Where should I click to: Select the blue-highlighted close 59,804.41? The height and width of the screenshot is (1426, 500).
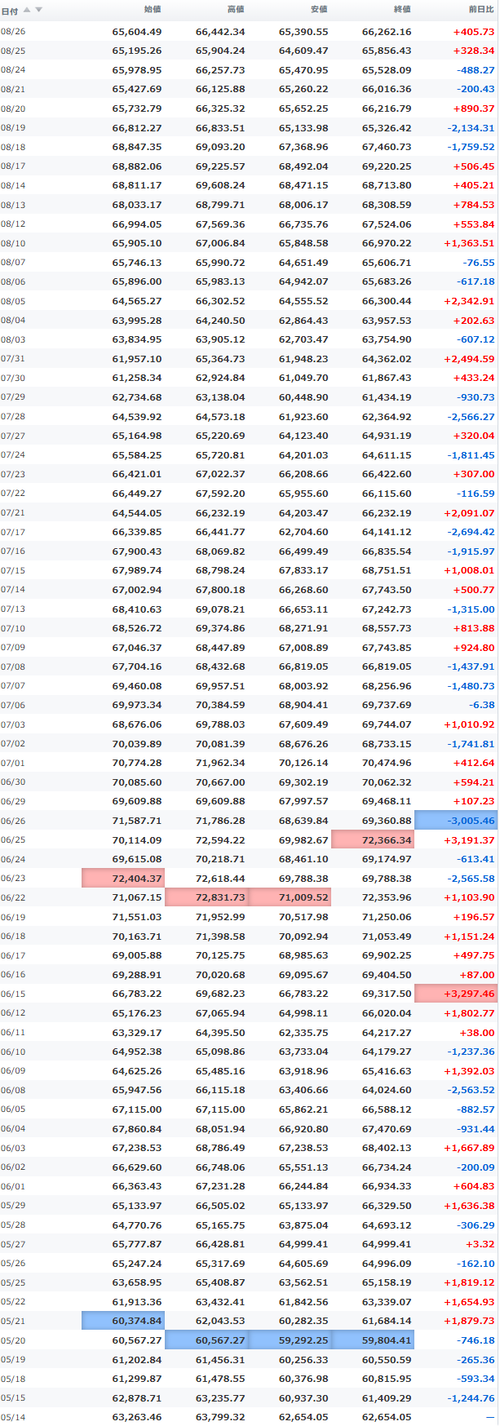372,1340
